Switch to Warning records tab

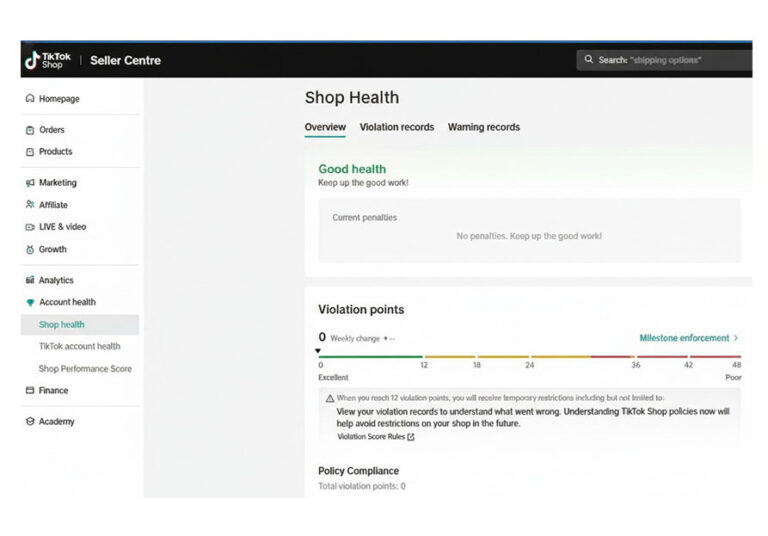(483, 127)
